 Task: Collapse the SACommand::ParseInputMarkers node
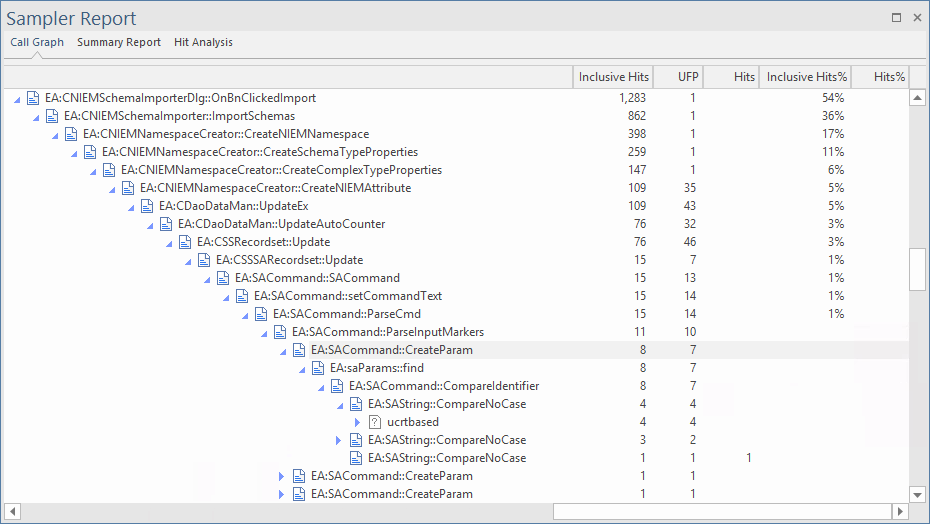263,332
